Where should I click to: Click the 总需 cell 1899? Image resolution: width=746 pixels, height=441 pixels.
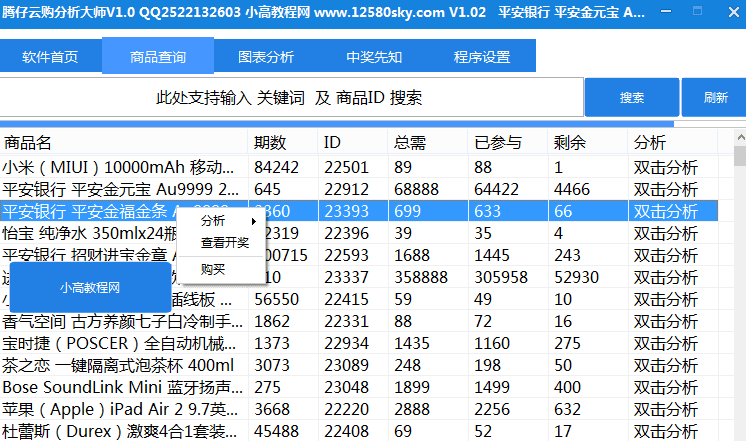tap(412, 387)
